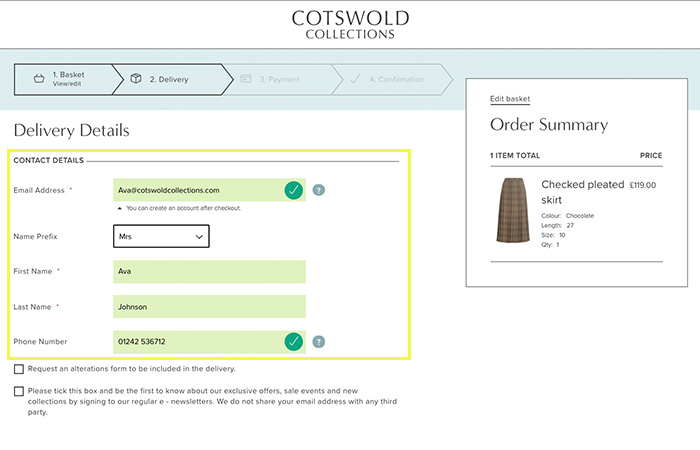Click the Edit basket link
This screenshot has height=450, width=700.
click(509, 99)
